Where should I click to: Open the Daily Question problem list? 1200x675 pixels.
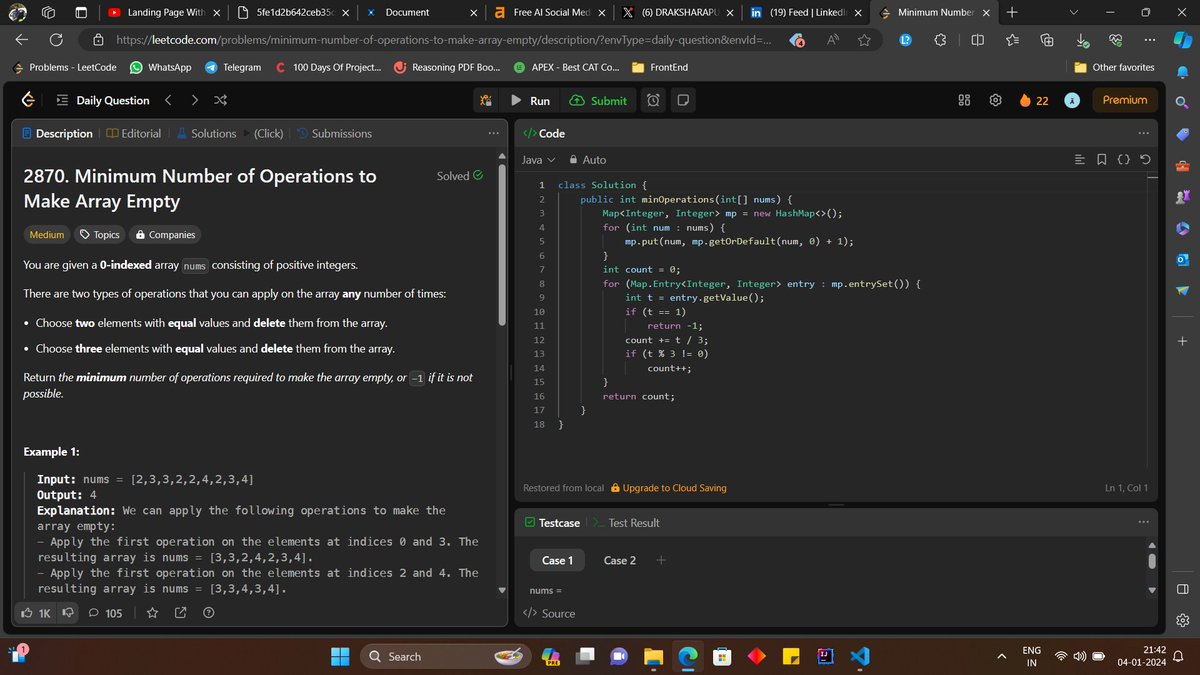(x=102, y=100)
